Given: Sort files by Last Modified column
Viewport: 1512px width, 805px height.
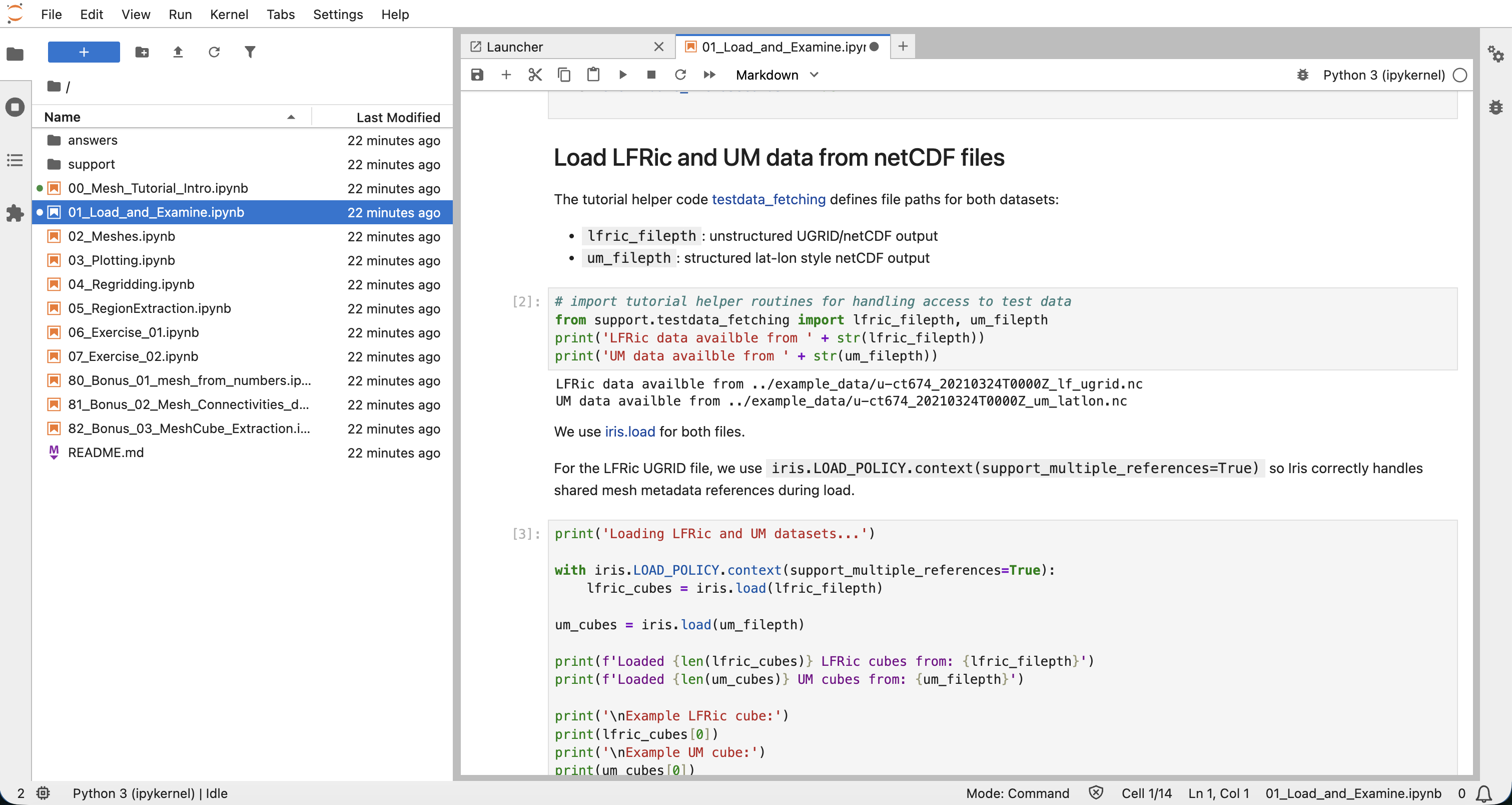Looking at the screenshot, I should click(x=382, y=117).
